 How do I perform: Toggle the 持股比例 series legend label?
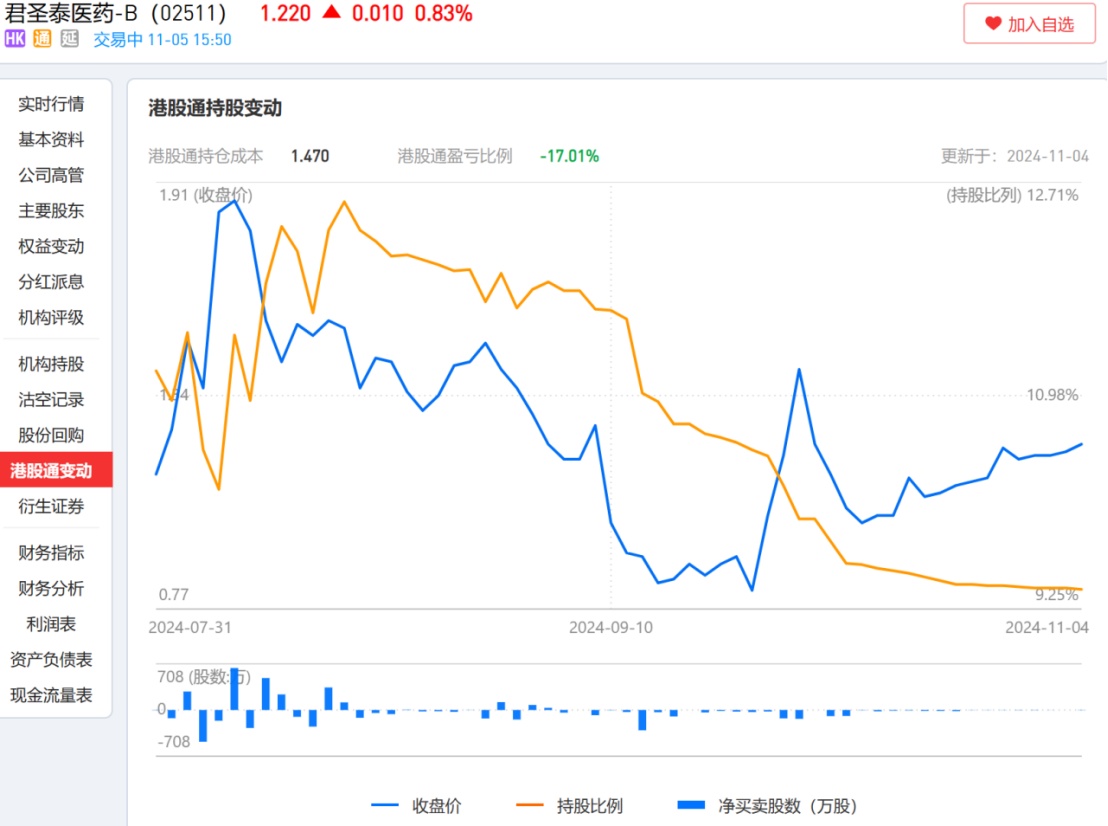coord(589,805)
